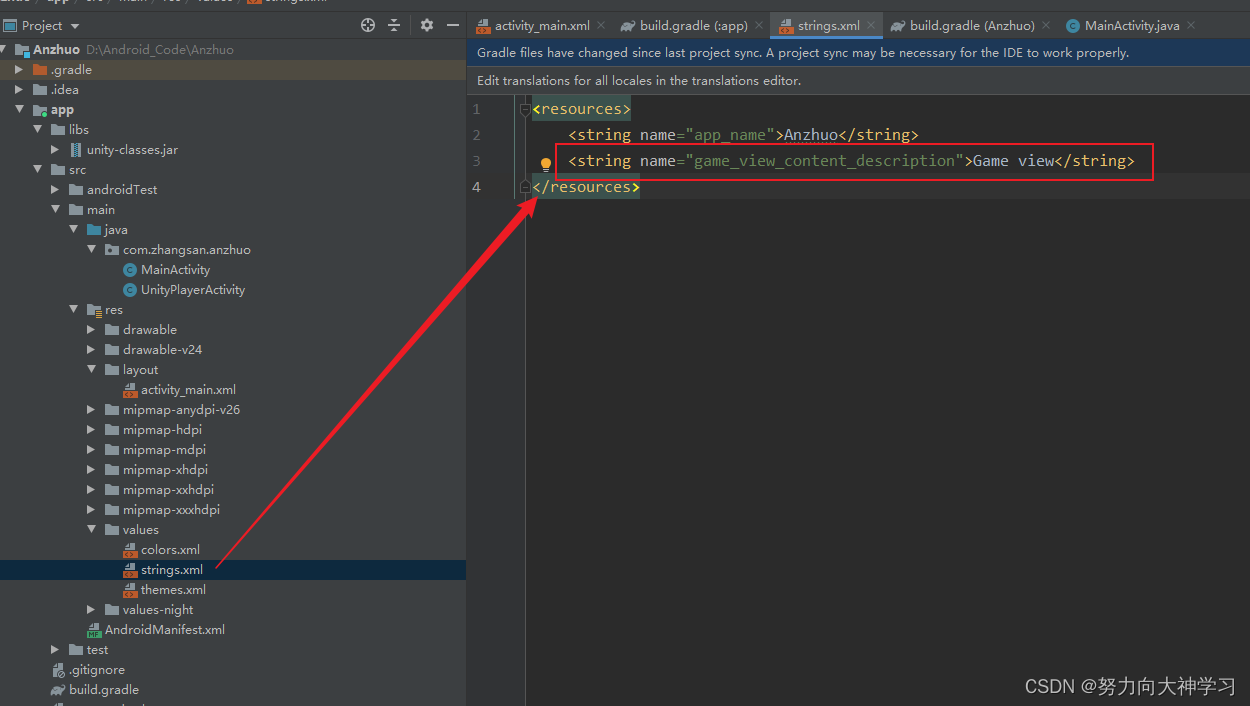Hide the Project tool window with the minus icon
The width and height of the screenshot is (1250, 706).
(x=452, y=25)
